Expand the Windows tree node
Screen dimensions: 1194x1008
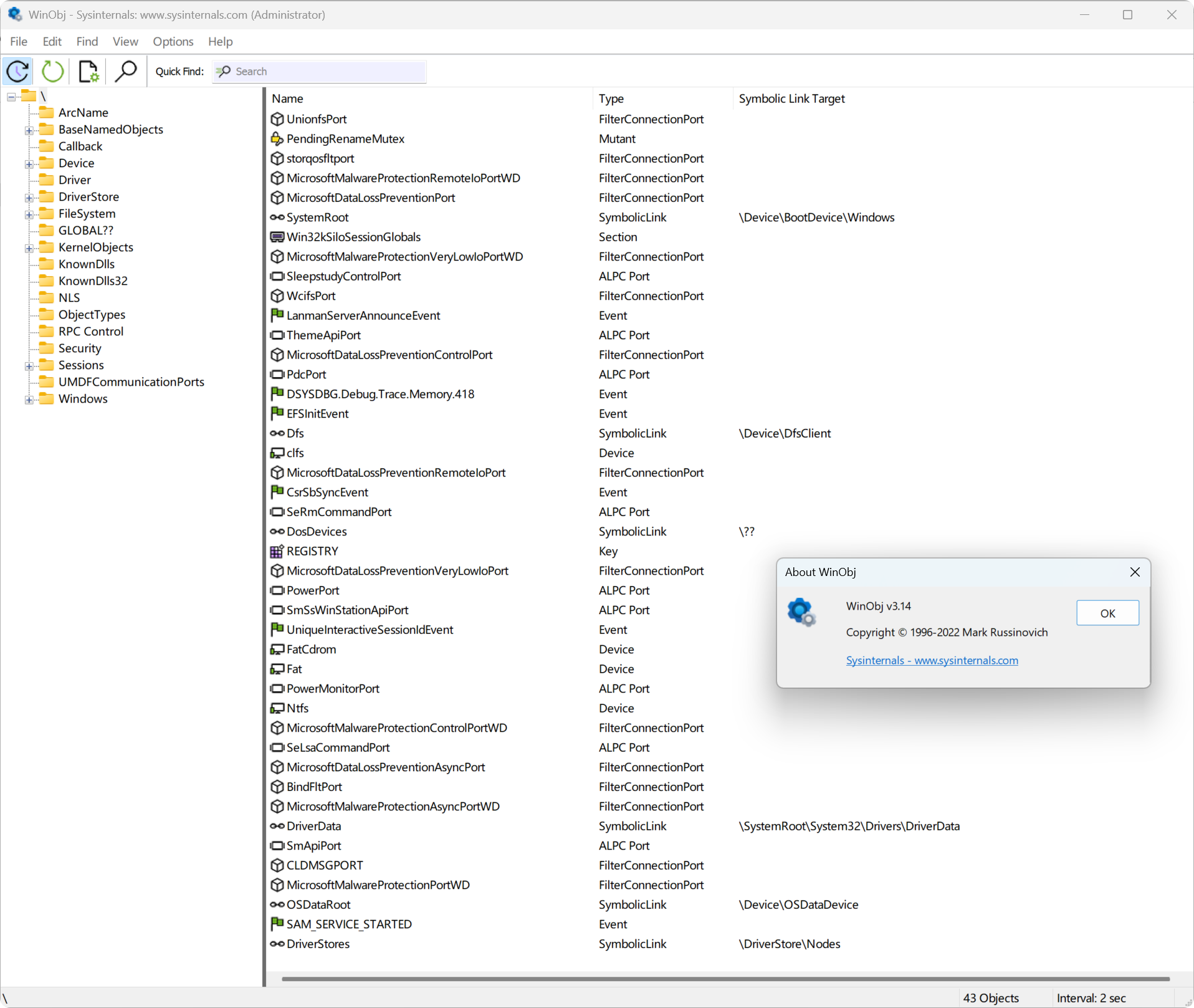click(x=29, y=400)
